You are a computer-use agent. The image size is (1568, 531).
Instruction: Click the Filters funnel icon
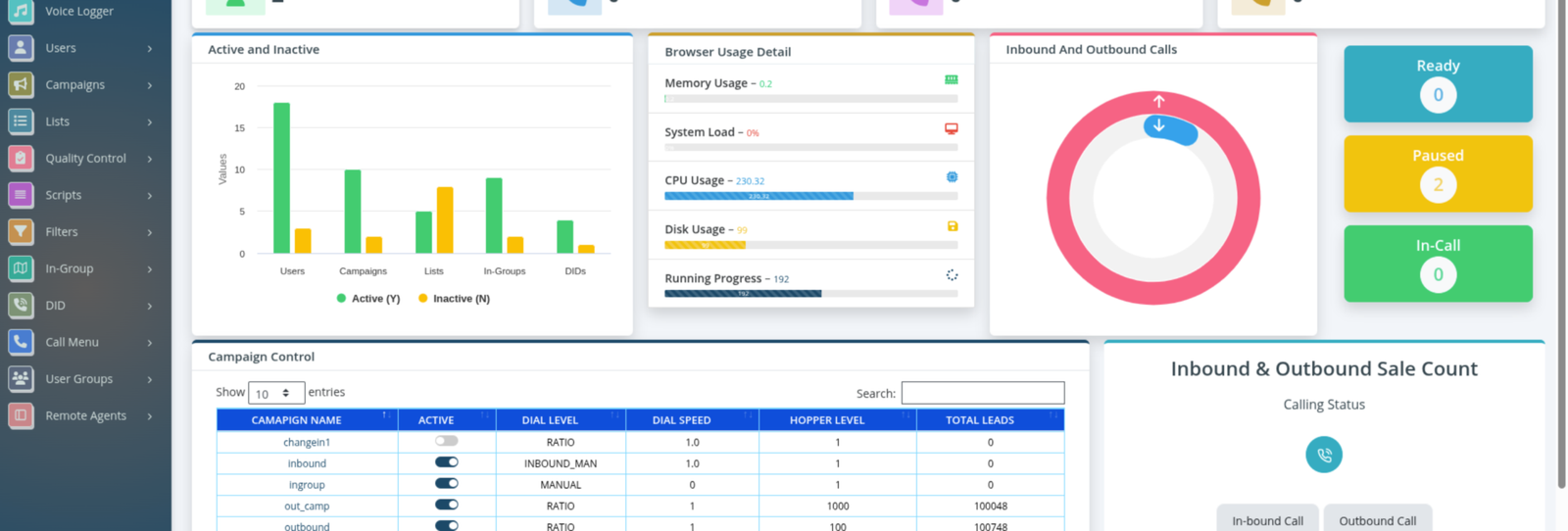(21, 231)
